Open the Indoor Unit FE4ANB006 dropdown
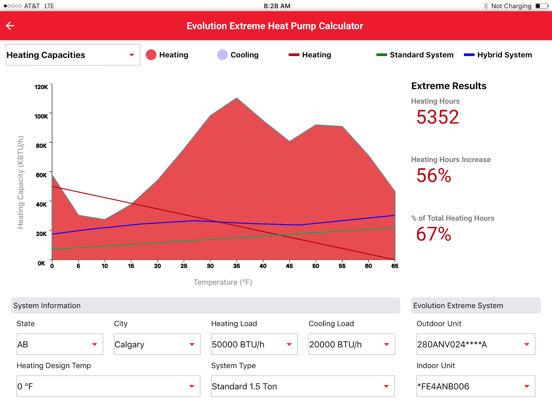The image size is (552, 414). click(476, 386)
